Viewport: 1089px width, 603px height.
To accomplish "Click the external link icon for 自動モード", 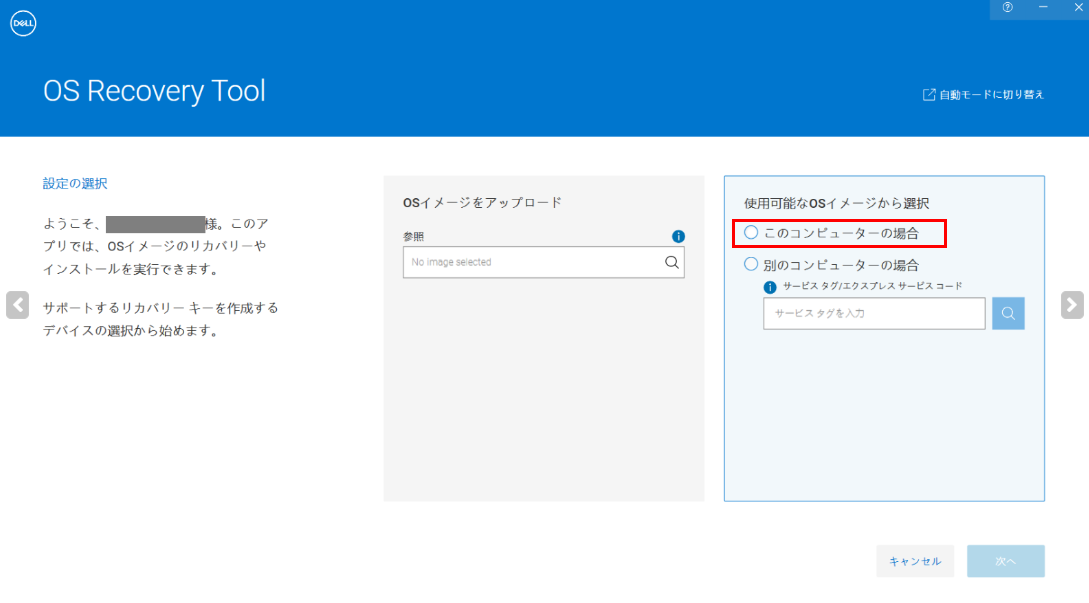I will (929, 94).
